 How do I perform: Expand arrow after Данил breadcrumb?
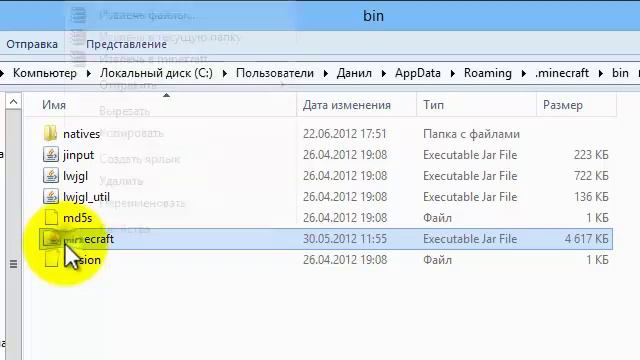tap(383, 73)
